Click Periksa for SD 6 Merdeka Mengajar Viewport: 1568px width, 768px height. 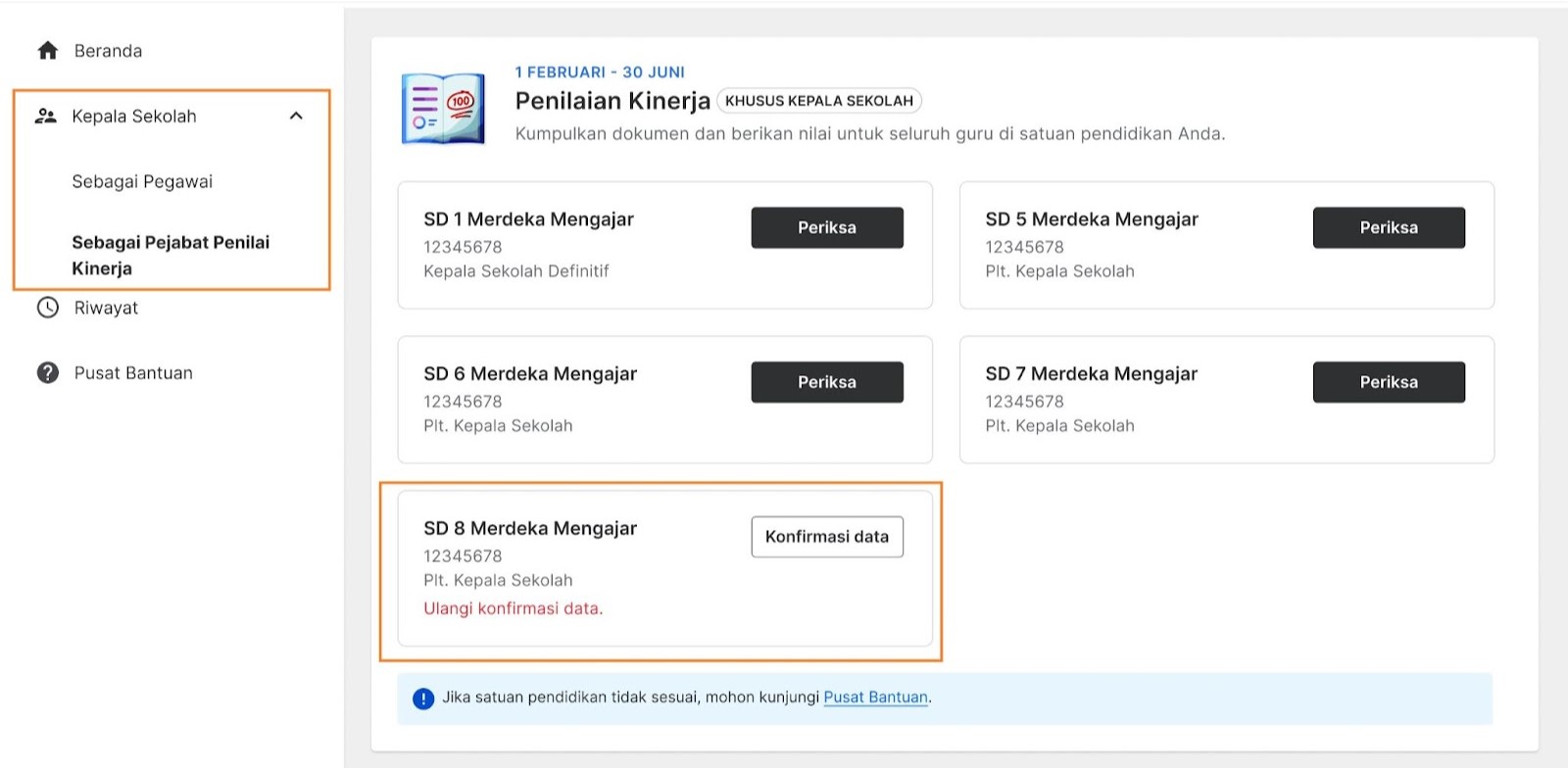[x=827, y=382]
